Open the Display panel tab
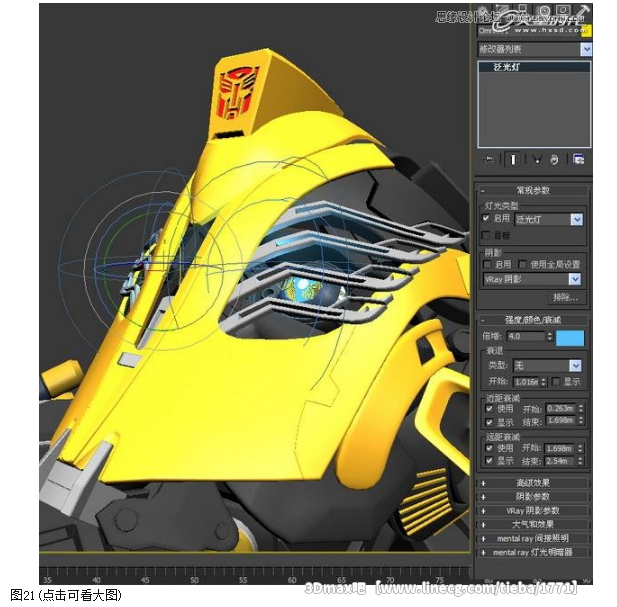The image size is (617, 607). coord(563,10)
